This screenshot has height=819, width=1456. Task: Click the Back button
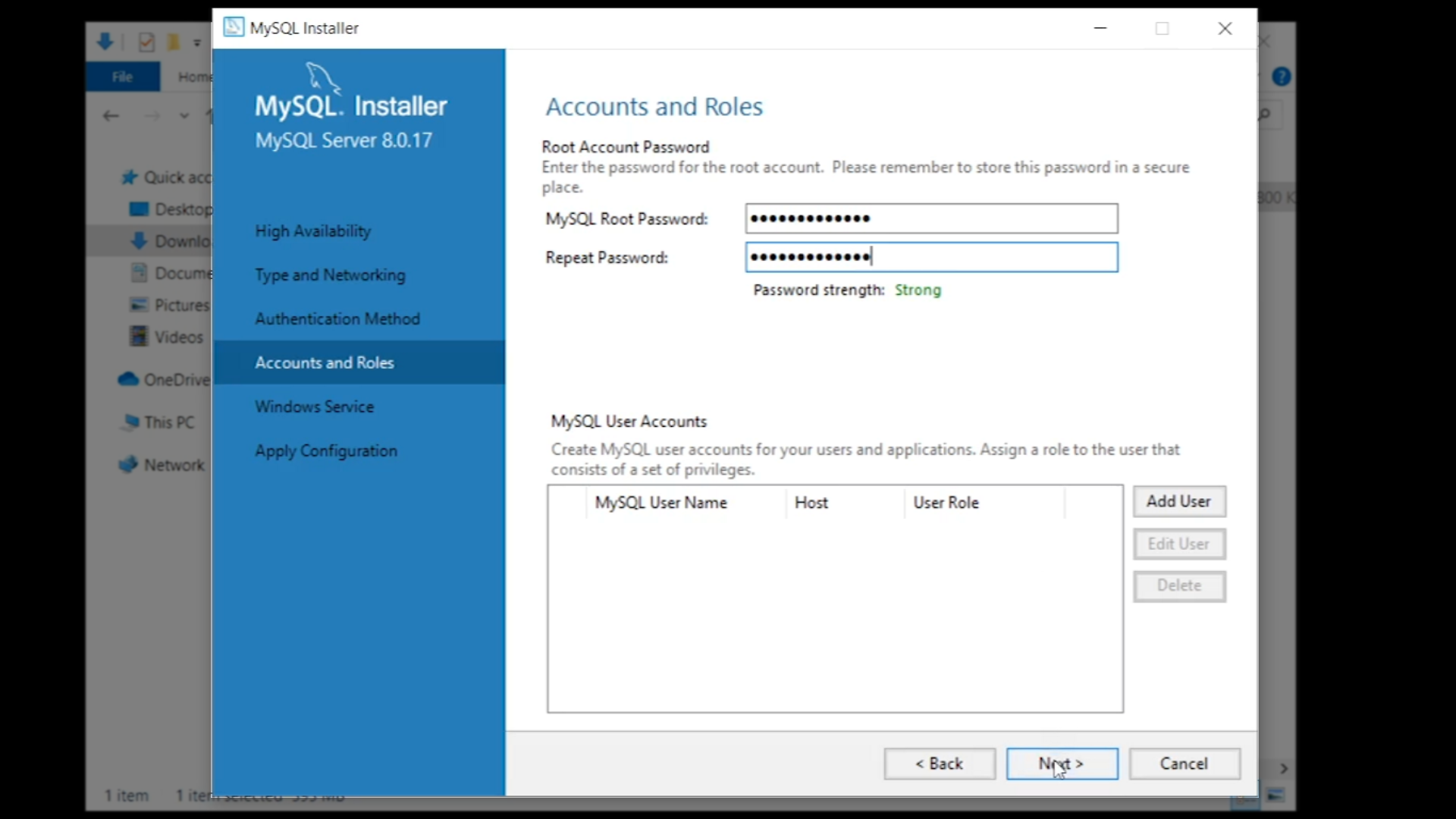click(x=939, y=764)
